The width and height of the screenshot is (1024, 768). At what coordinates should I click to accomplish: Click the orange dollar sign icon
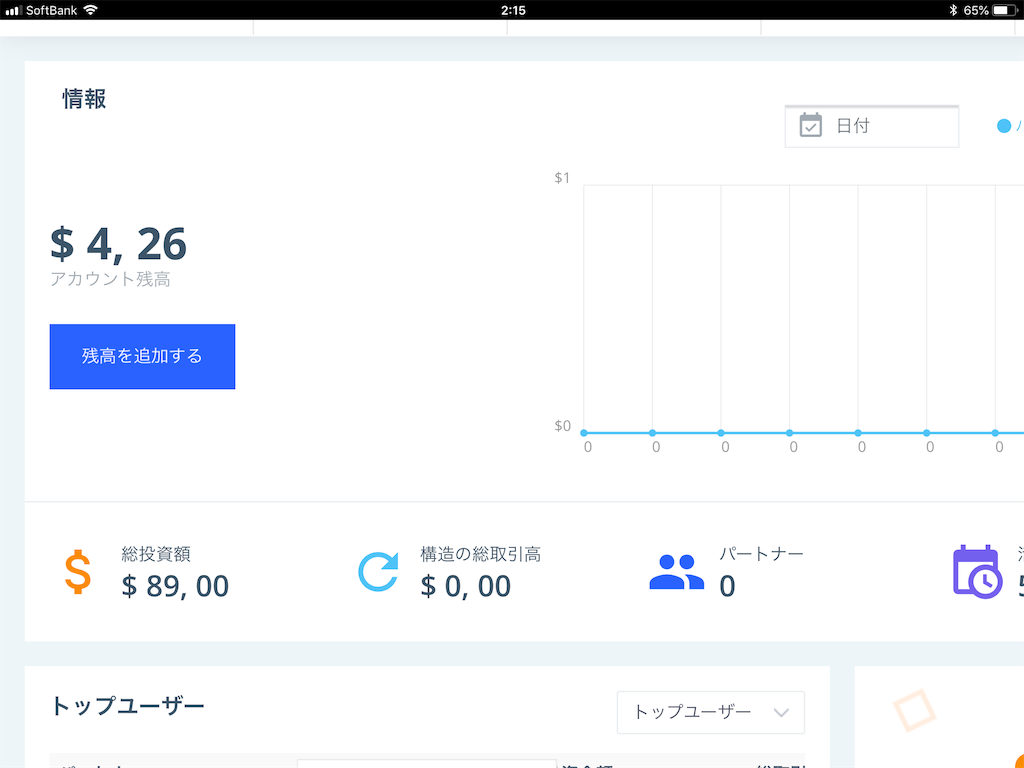pyautogui.click(x=78, y=572)
